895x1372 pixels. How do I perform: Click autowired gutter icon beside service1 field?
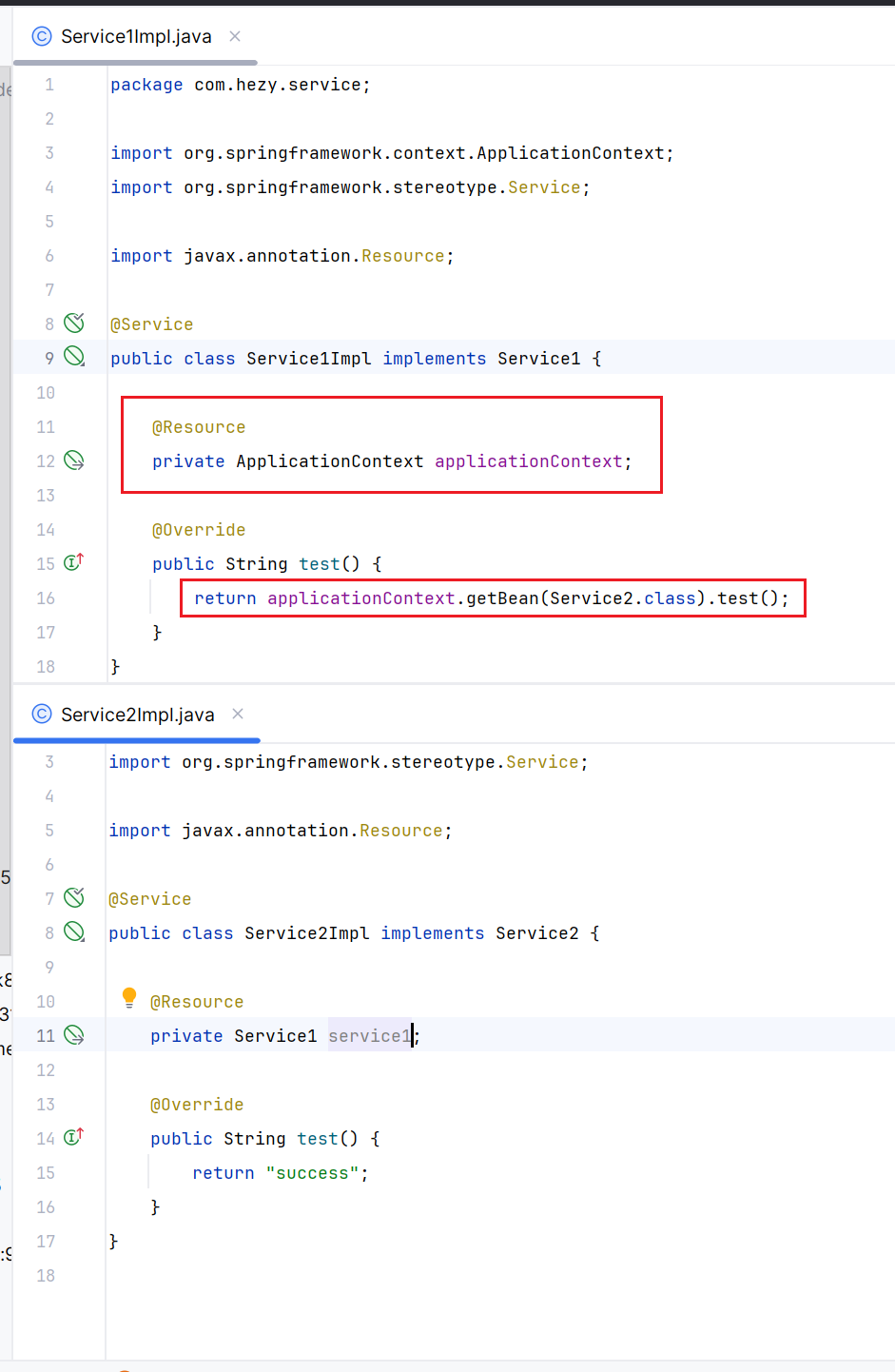click(74, 1035)
